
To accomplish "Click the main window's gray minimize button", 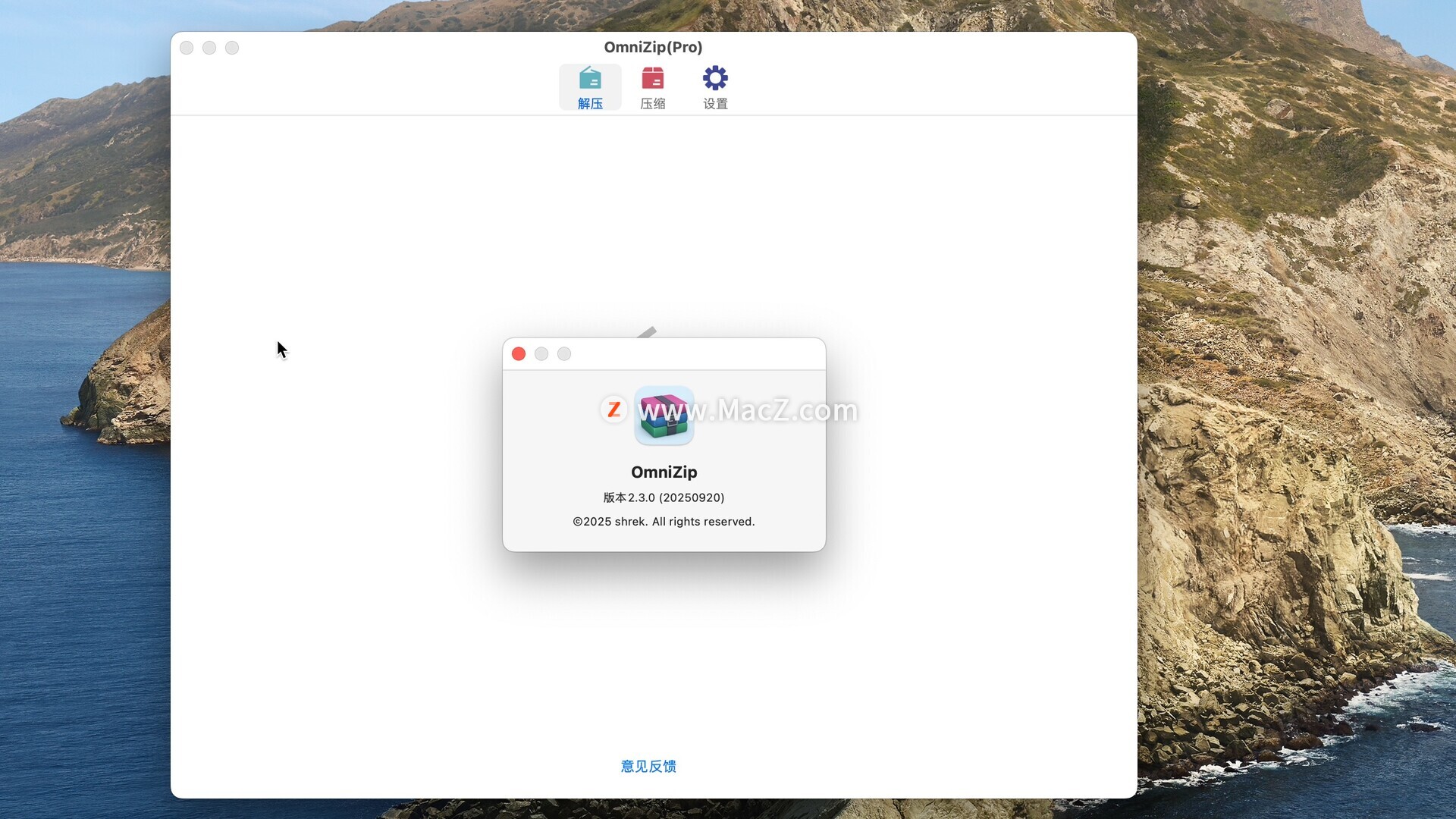I will tap(209, 48).
